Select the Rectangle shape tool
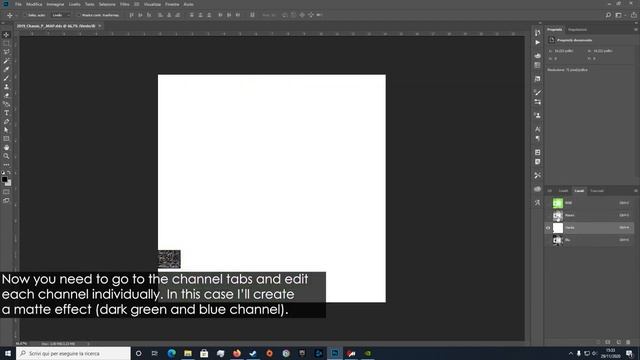The height and width of the screenshot is (360, 640). (x=6, y=139)
